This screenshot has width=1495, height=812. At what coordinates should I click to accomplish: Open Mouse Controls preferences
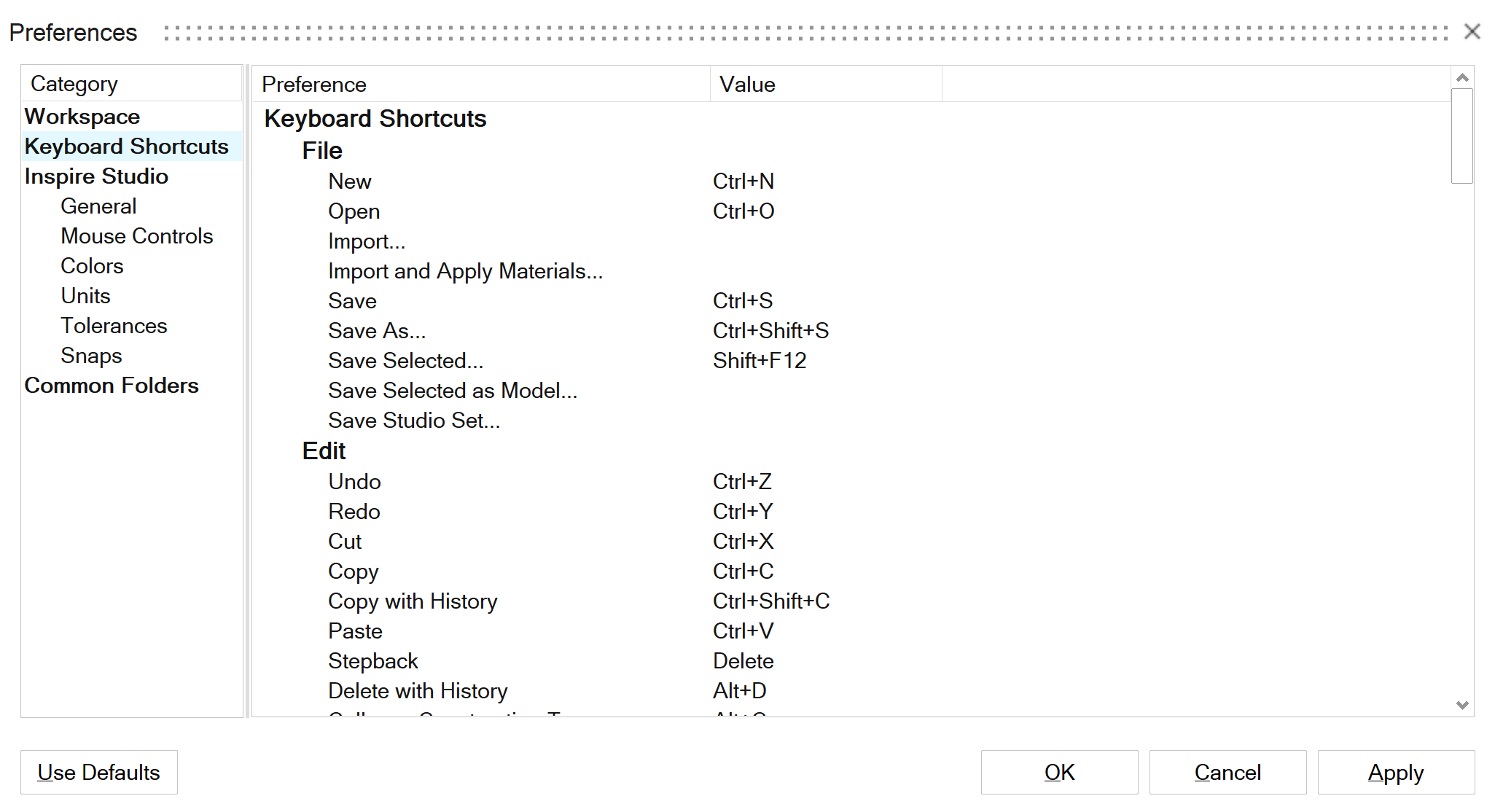pyautogui.click(x=136, y=236)
